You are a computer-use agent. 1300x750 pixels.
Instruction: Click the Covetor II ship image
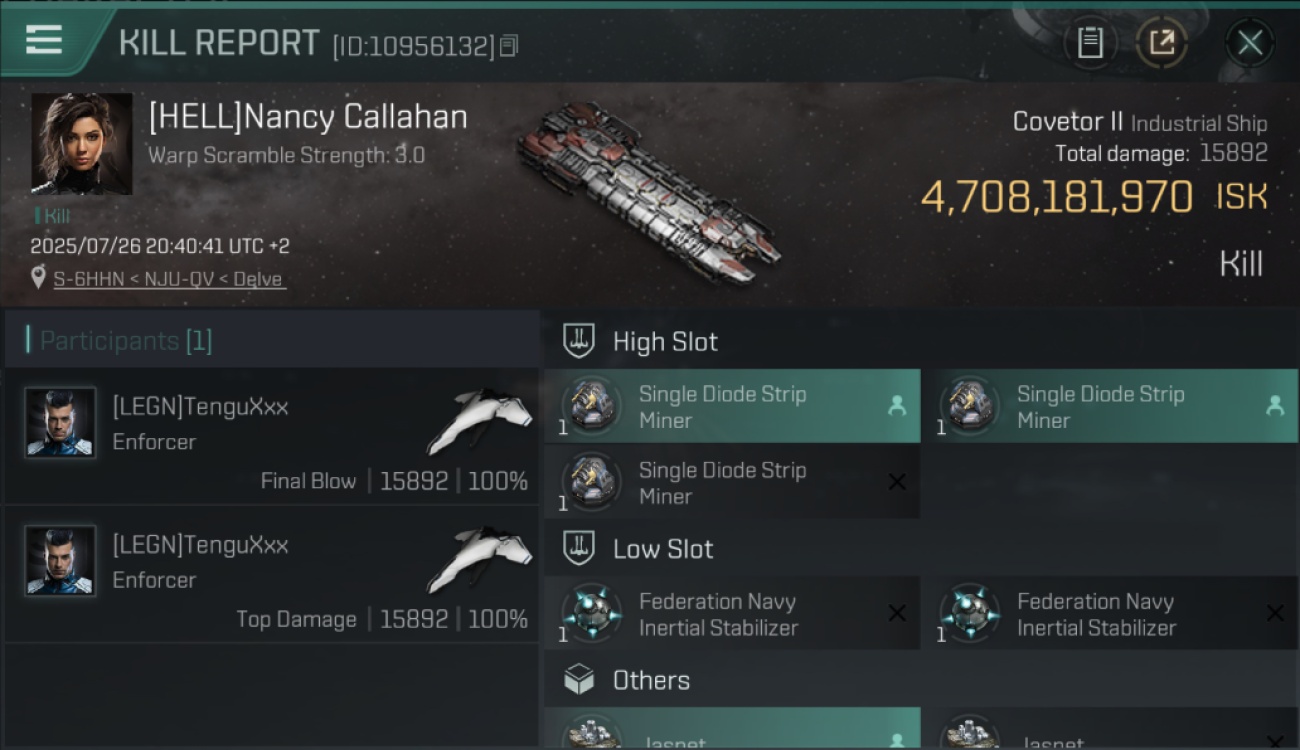click(x=648, y=193)
